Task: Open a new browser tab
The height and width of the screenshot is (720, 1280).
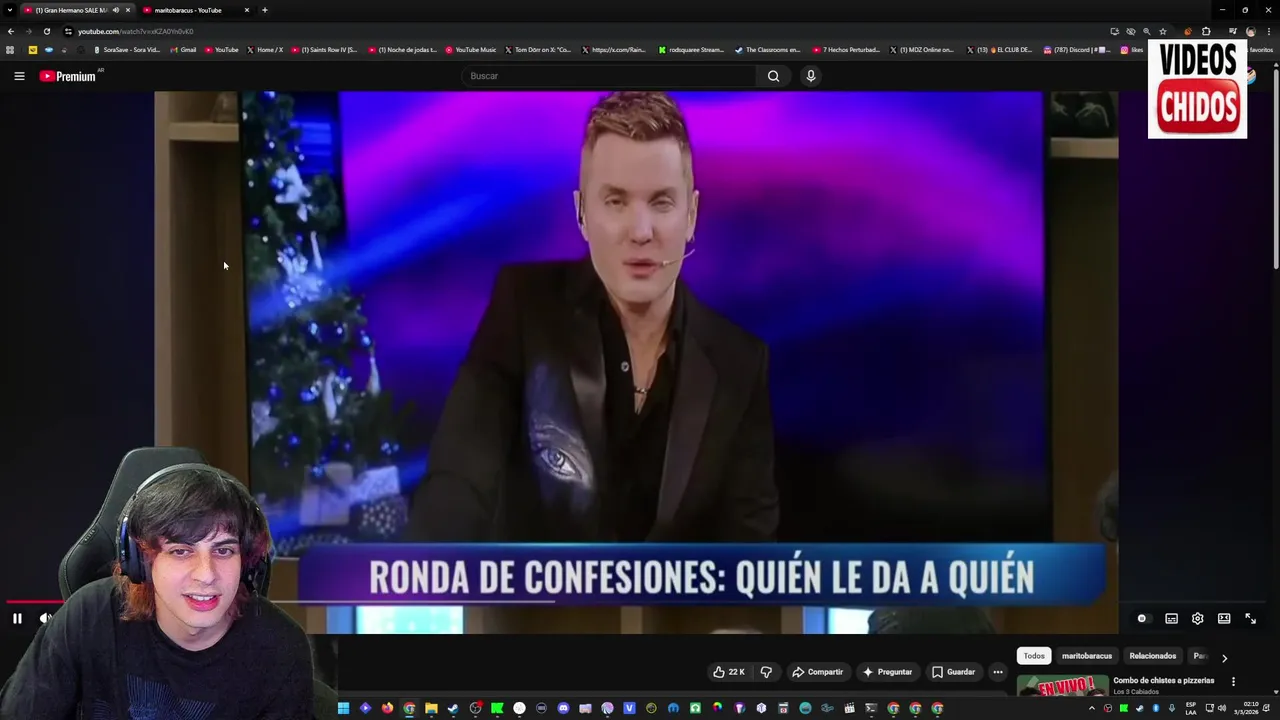Action: (264, 10)
